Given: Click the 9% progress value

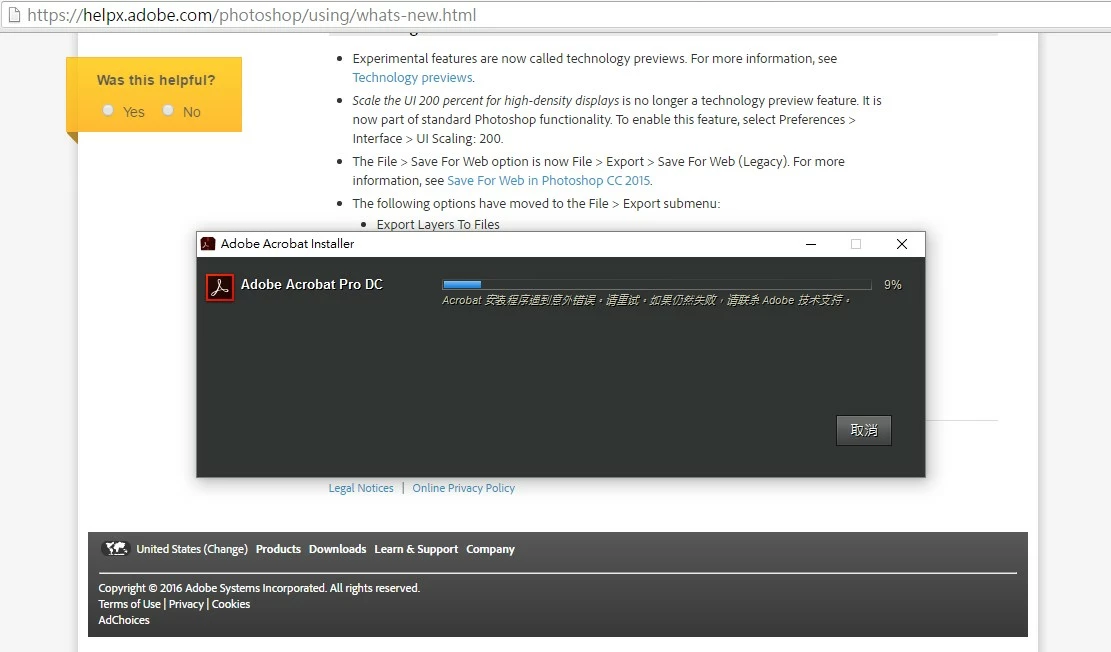Looking at the screenshot, I should click(x=893, y=285).
